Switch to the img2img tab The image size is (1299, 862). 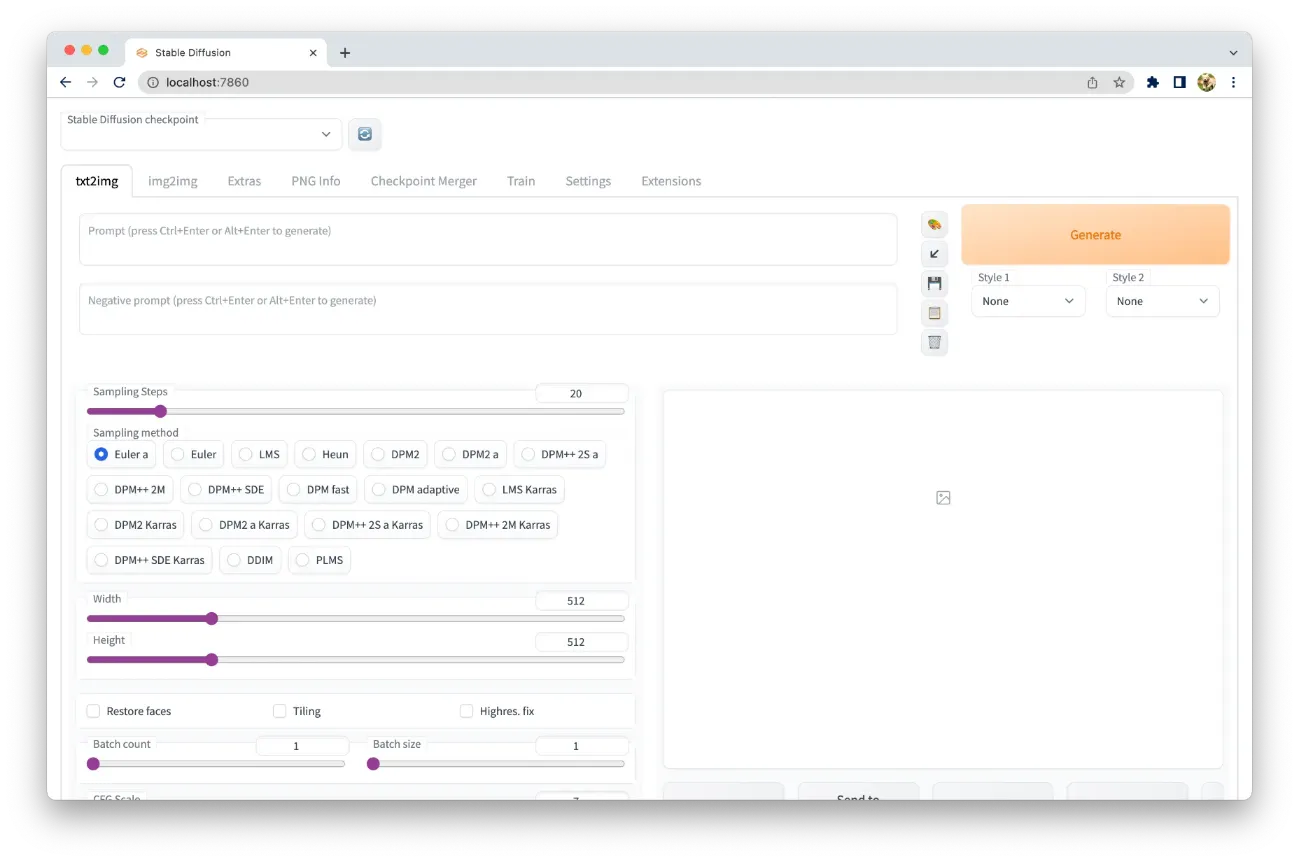coord(173,181)
